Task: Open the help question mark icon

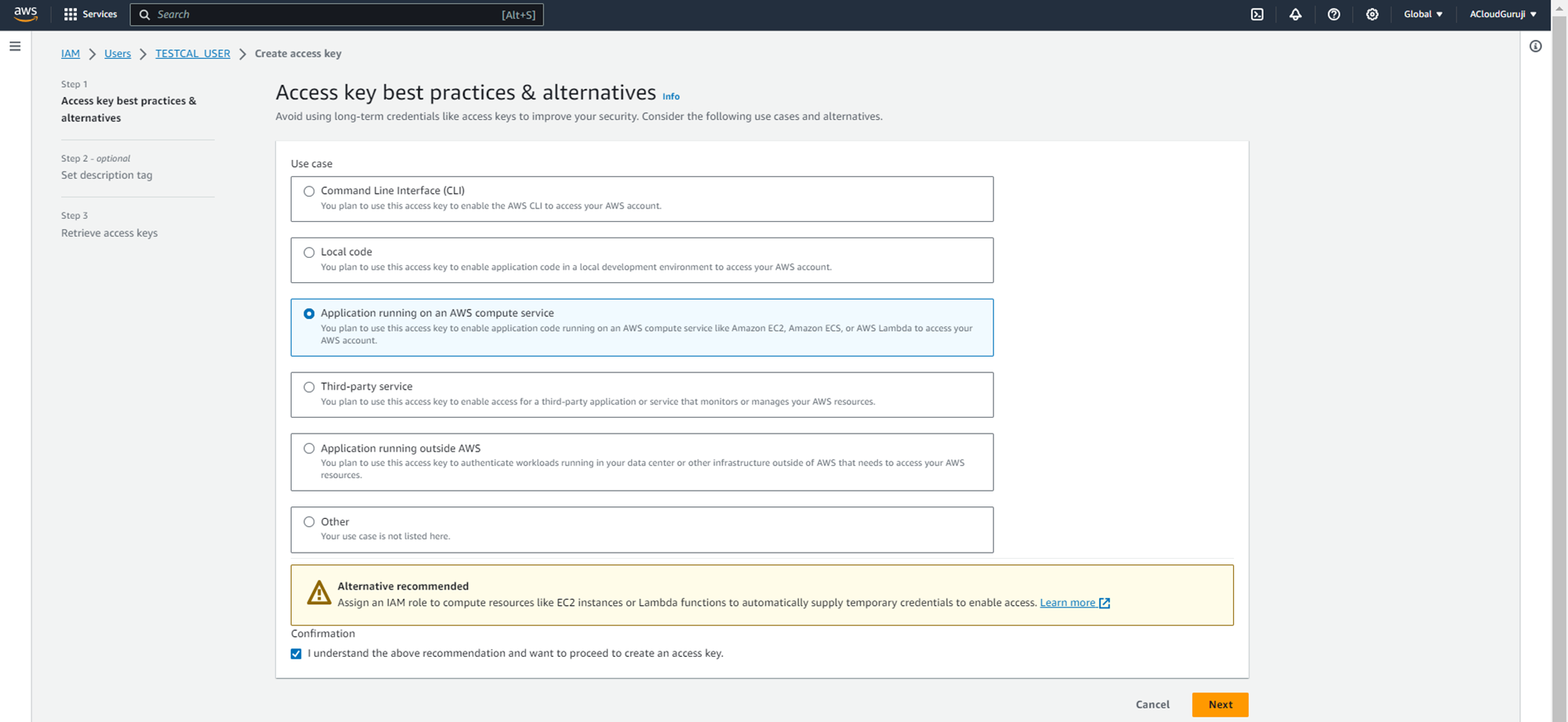Action: tap(1334, 14)
